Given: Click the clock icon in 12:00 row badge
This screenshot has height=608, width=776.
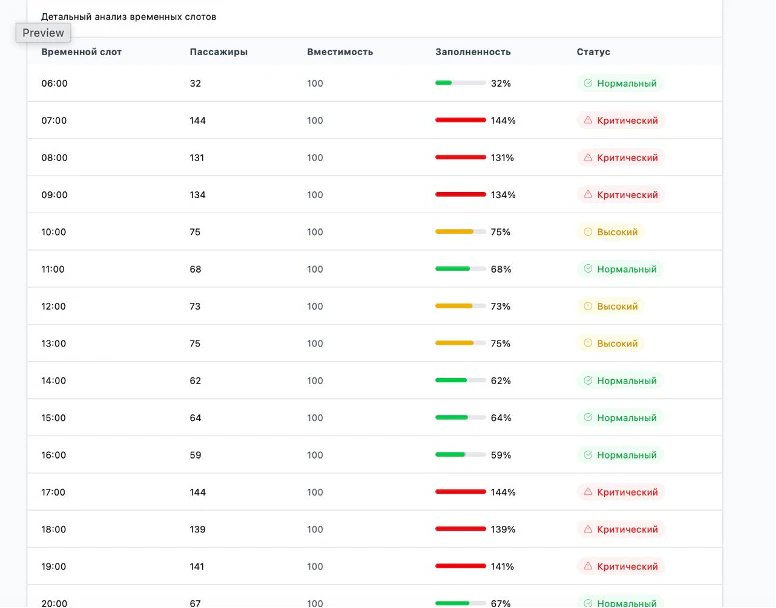Looking at the screenshot, I should (x=587, y=306).
